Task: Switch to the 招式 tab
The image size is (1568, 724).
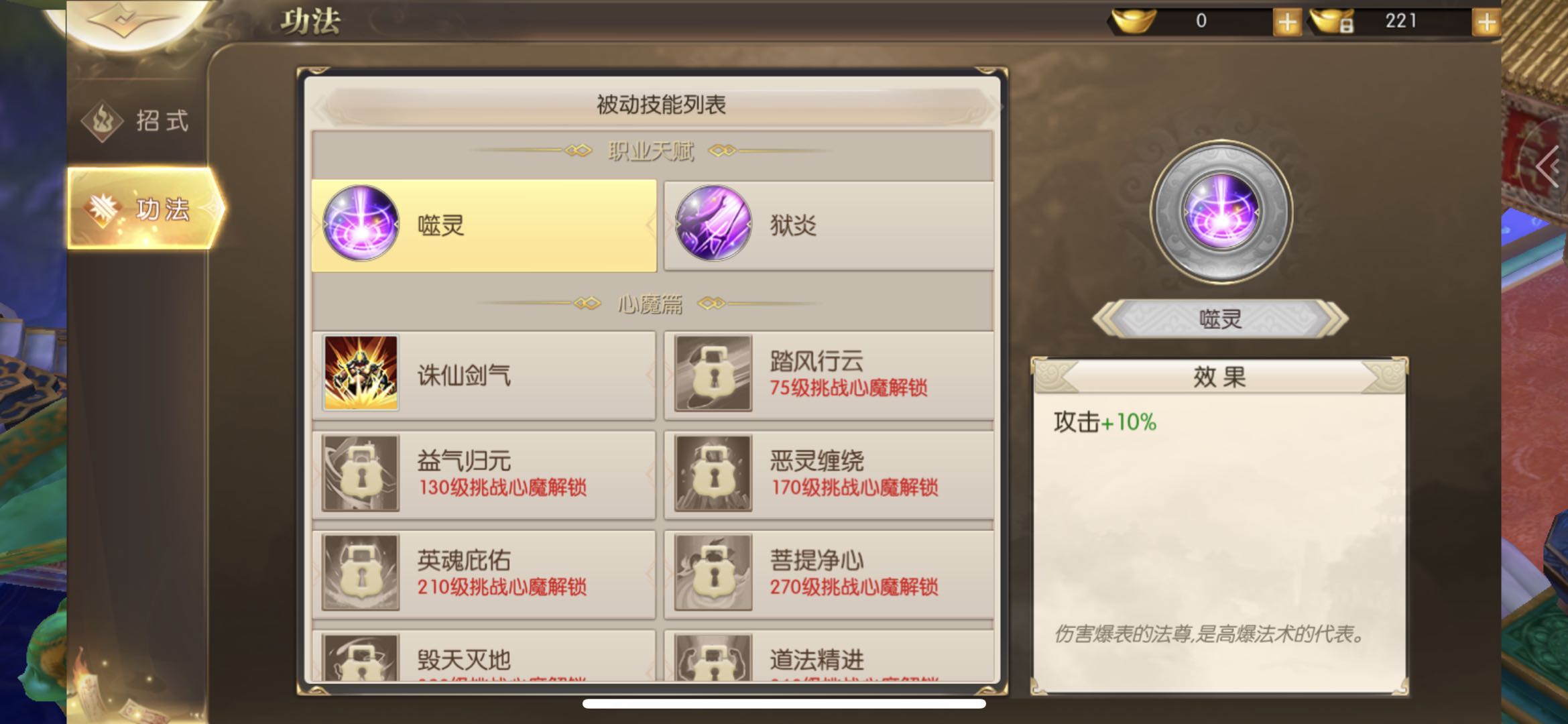Action: 137,121
